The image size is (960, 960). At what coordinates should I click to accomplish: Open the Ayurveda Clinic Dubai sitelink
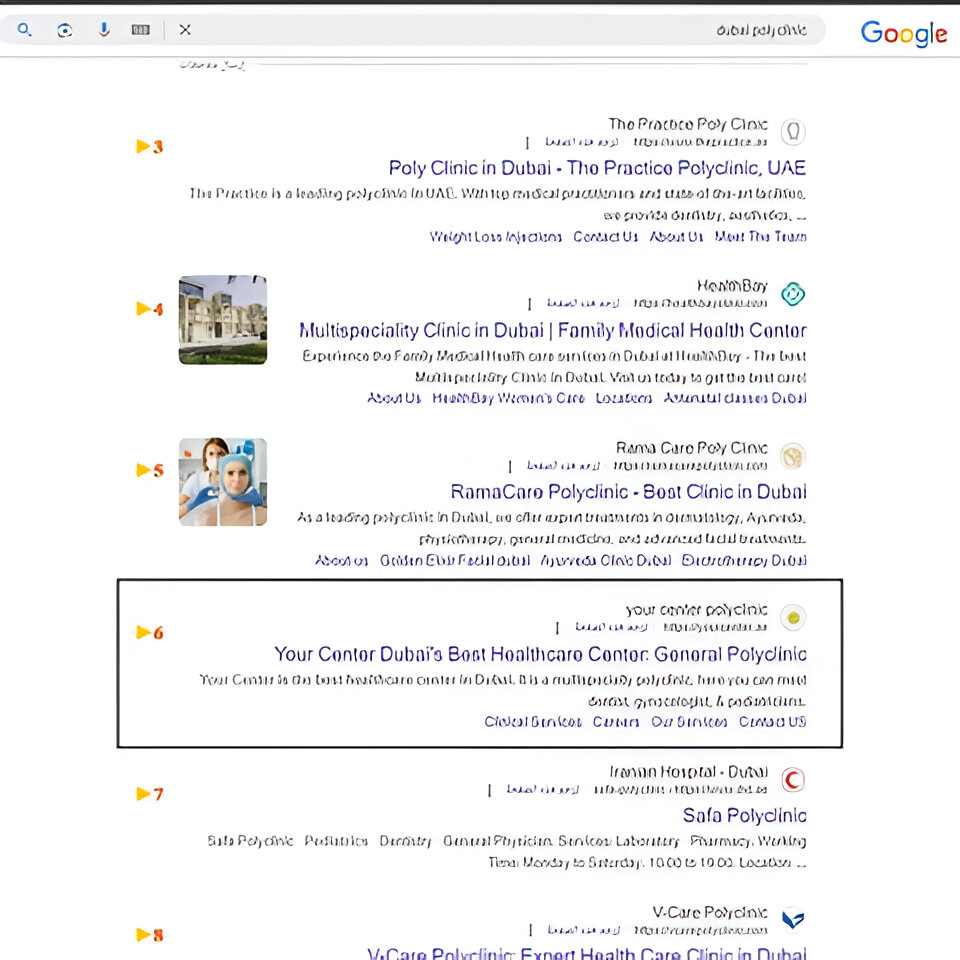(606, 561)
